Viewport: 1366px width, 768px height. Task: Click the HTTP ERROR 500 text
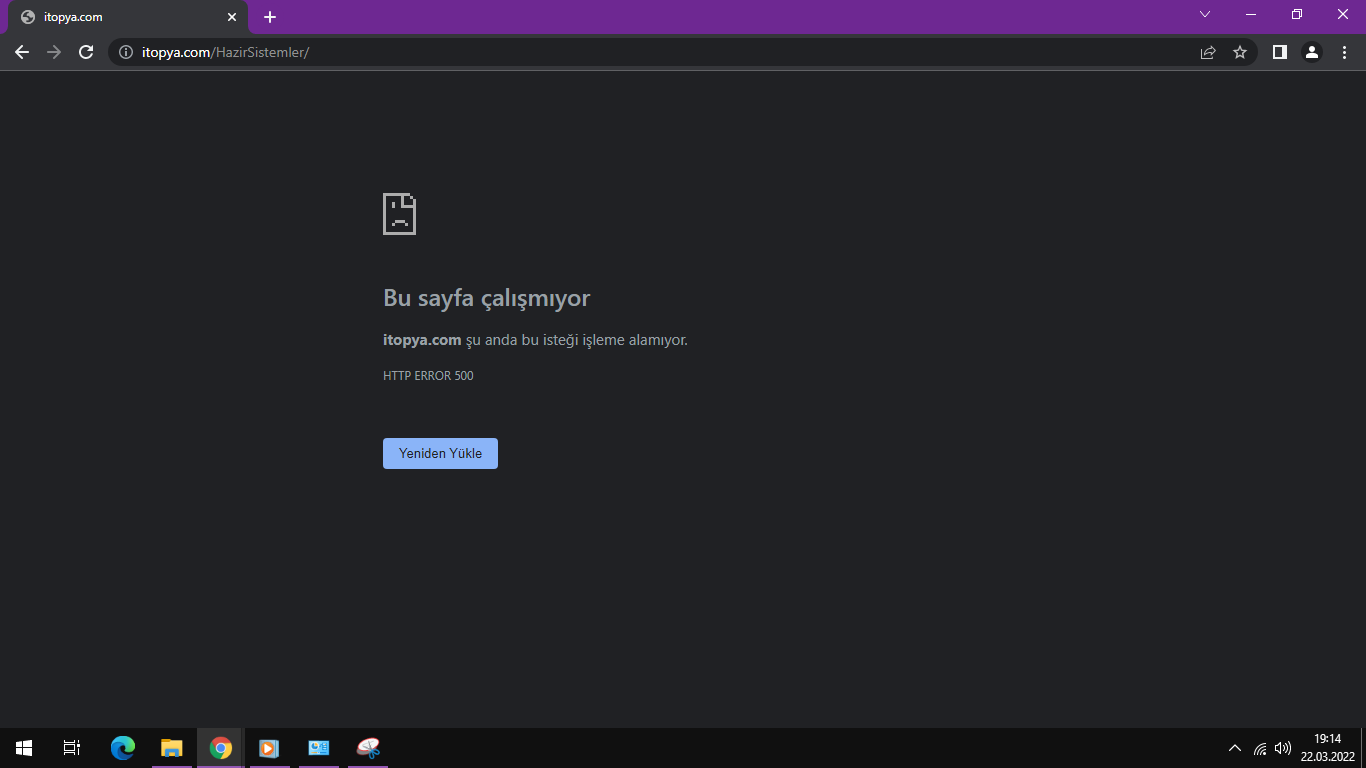[x=428, y=376]
